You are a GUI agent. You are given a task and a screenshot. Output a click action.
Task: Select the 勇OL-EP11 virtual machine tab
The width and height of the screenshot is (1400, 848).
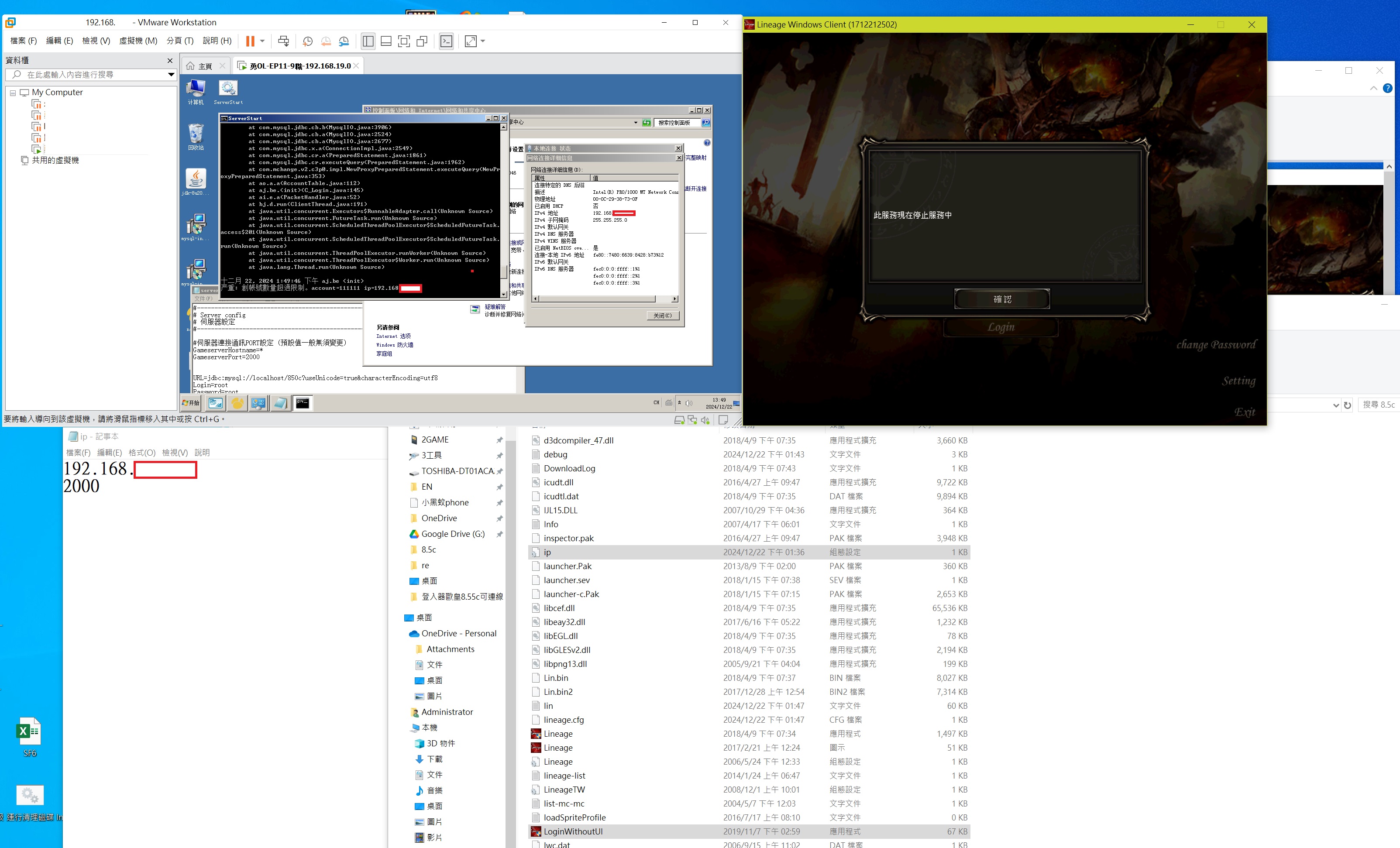pyautogui.click(x=299, y=66)
